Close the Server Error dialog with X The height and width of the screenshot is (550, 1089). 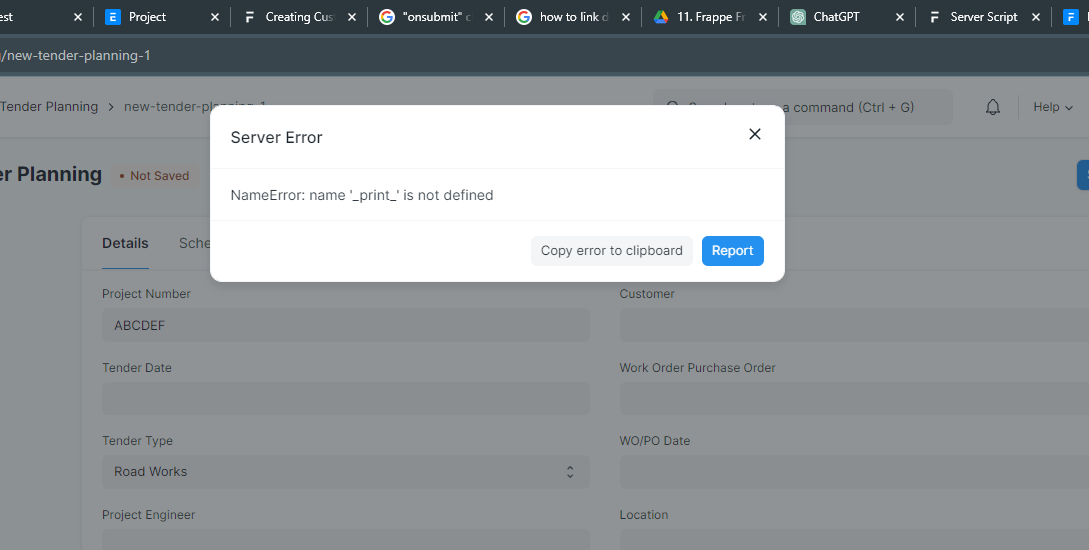click(755, 134)
